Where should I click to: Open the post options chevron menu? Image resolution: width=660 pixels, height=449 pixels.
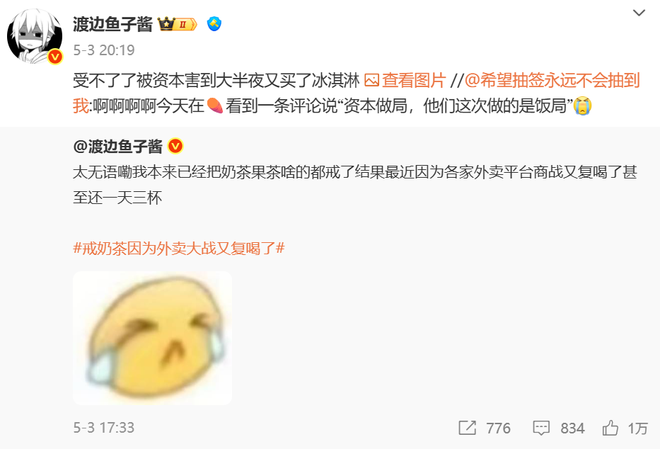(x=639, y=13)
